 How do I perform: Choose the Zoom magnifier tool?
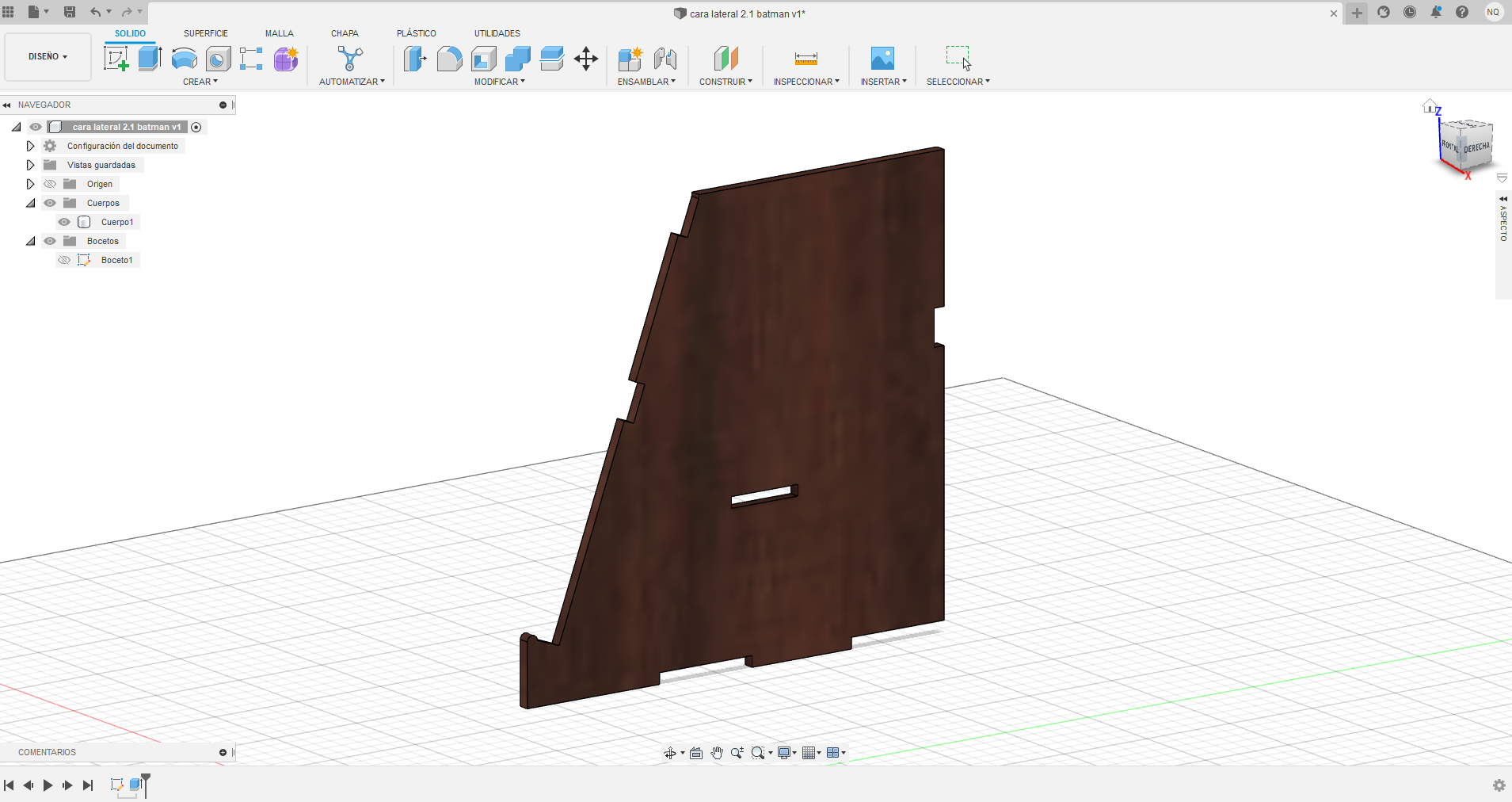pos(737,753)
